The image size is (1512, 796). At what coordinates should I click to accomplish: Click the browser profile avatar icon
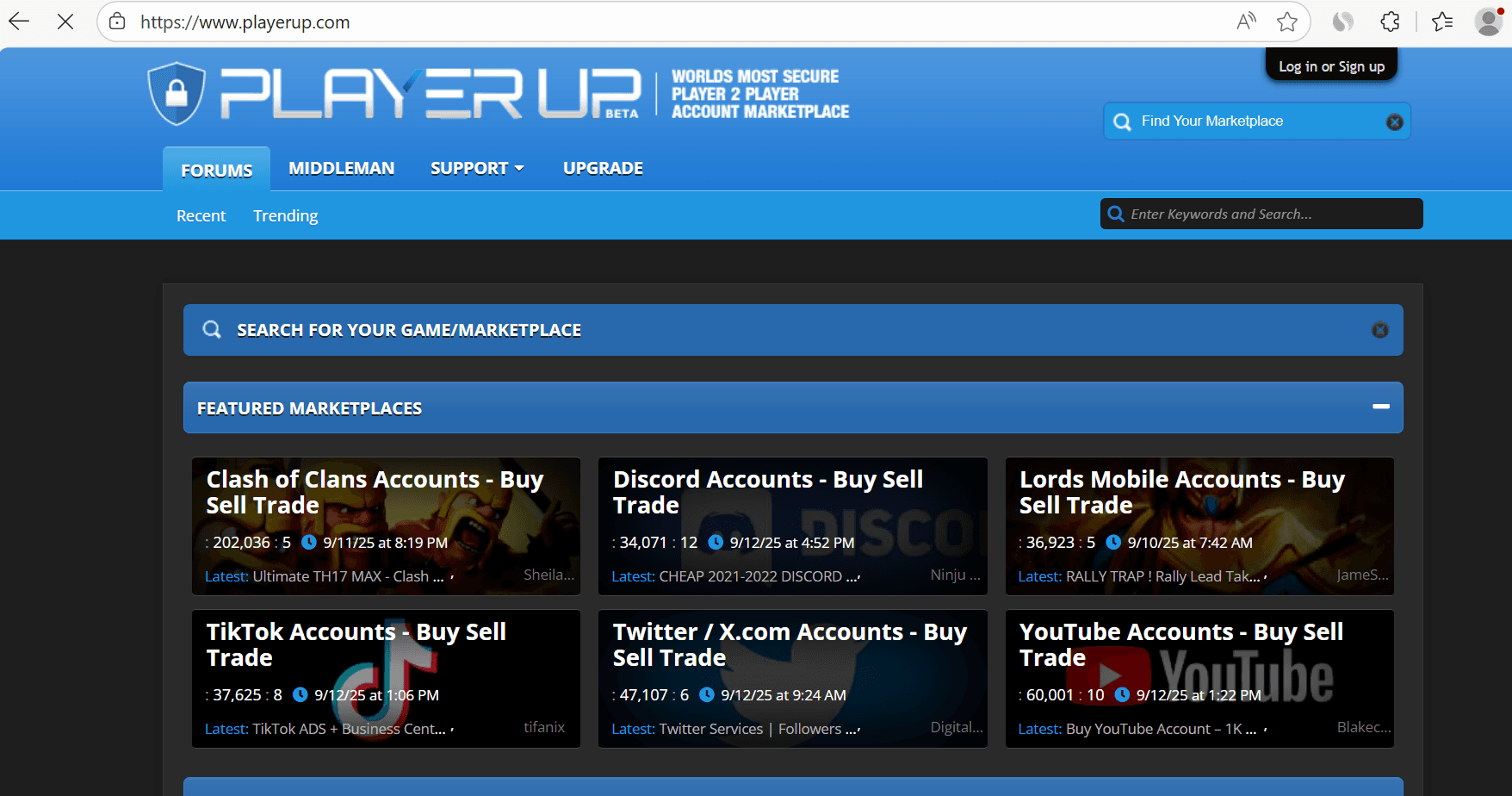(x=1488, y=22)
